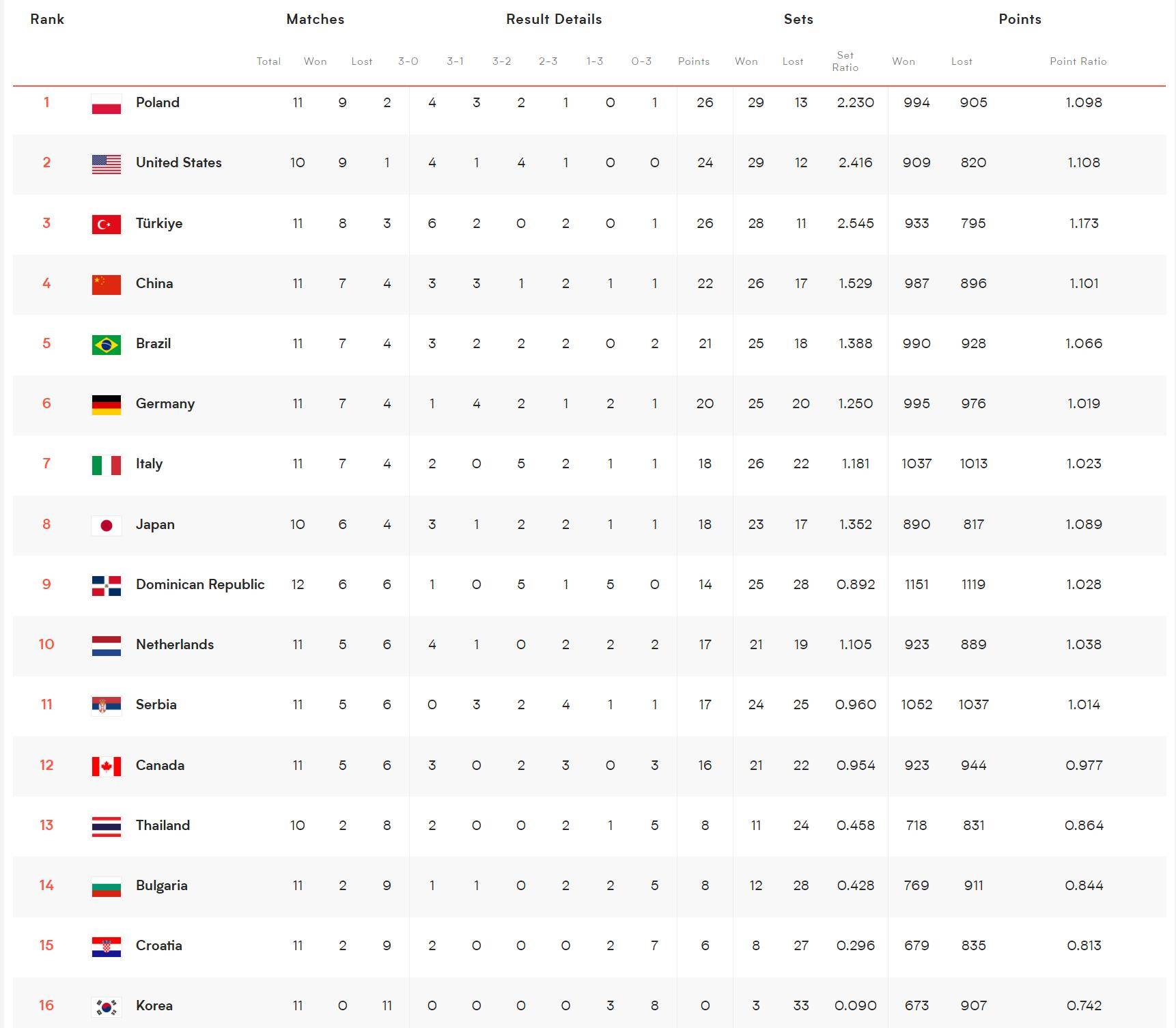This screenshot has width=1176, height=1028.
Task: Select the Point Ratio column header
Action: 1078,61
